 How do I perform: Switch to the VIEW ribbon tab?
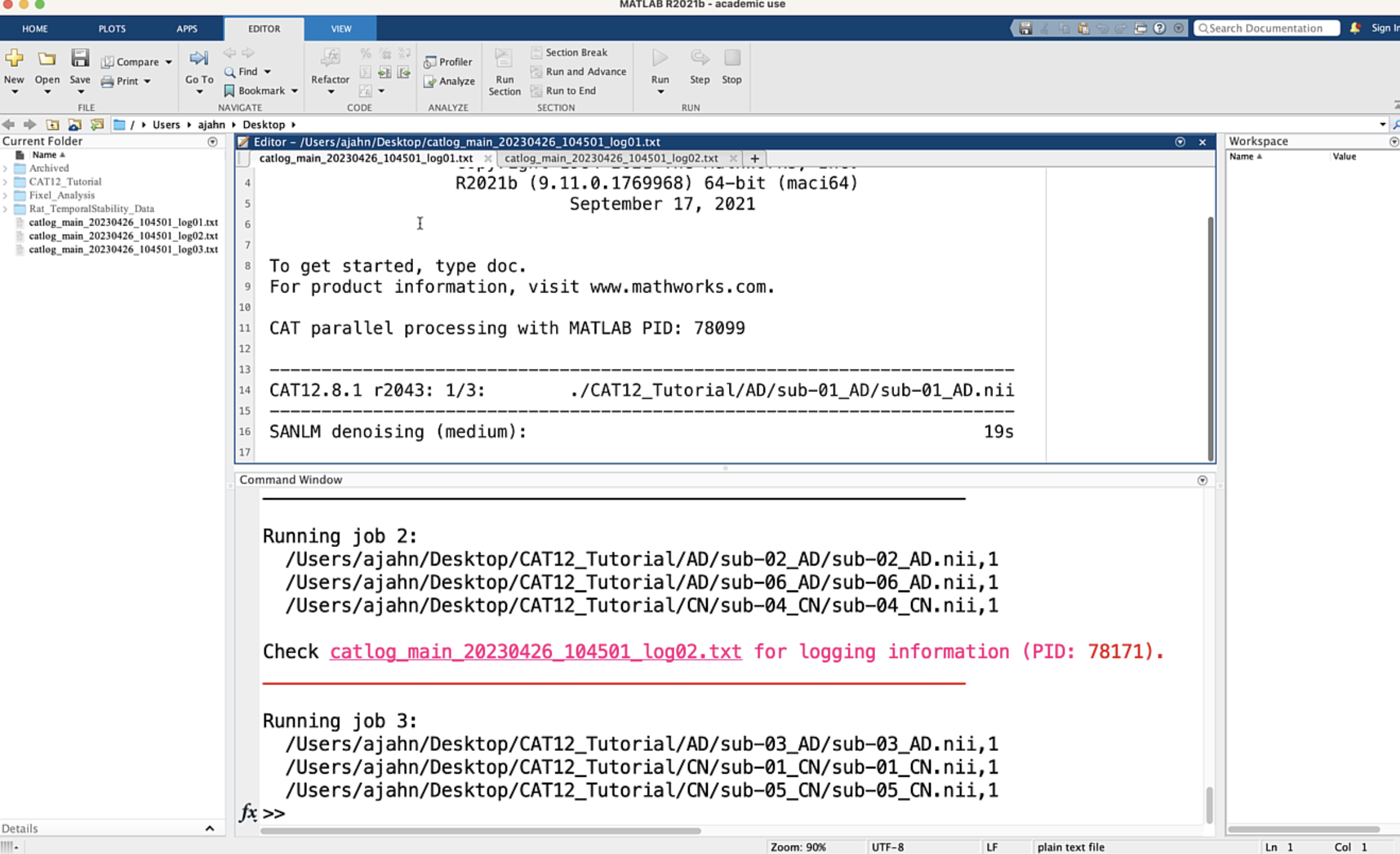(x=341, y=28)
